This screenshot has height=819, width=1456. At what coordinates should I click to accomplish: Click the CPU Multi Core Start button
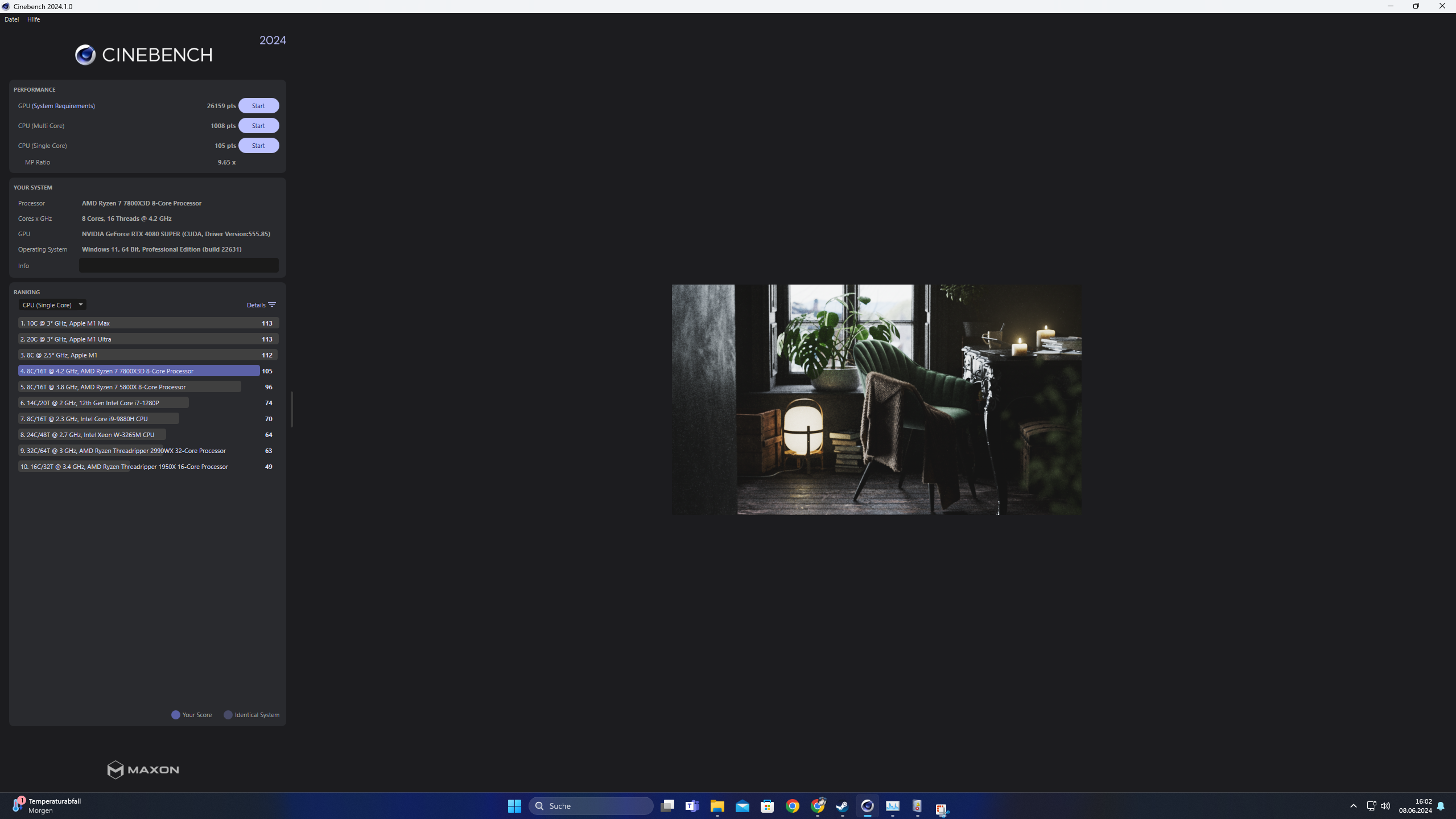coord(258,125)
